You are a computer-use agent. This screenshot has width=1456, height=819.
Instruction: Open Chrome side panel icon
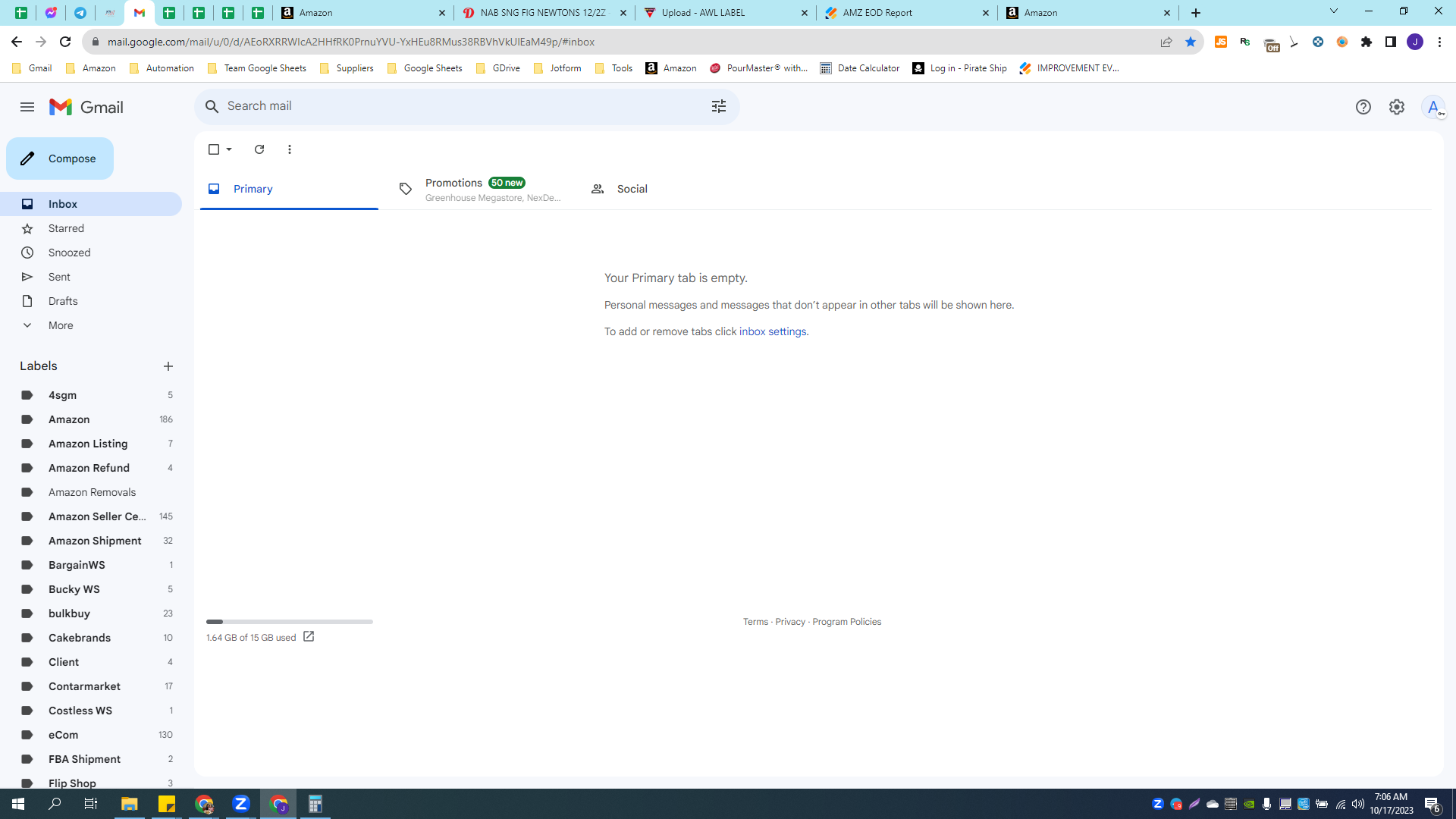[x=1391, y=42]
